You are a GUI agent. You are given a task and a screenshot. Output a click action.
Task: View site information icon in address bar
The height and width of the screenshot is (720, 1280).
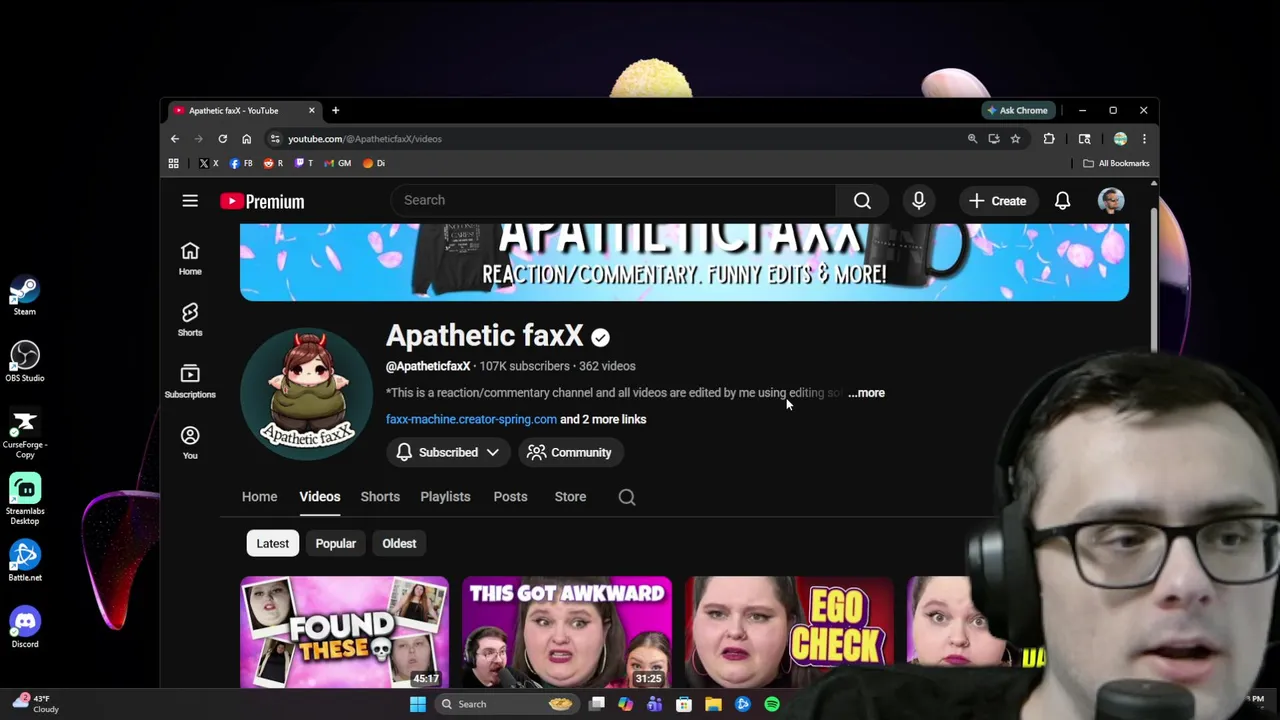pos(275,139)
